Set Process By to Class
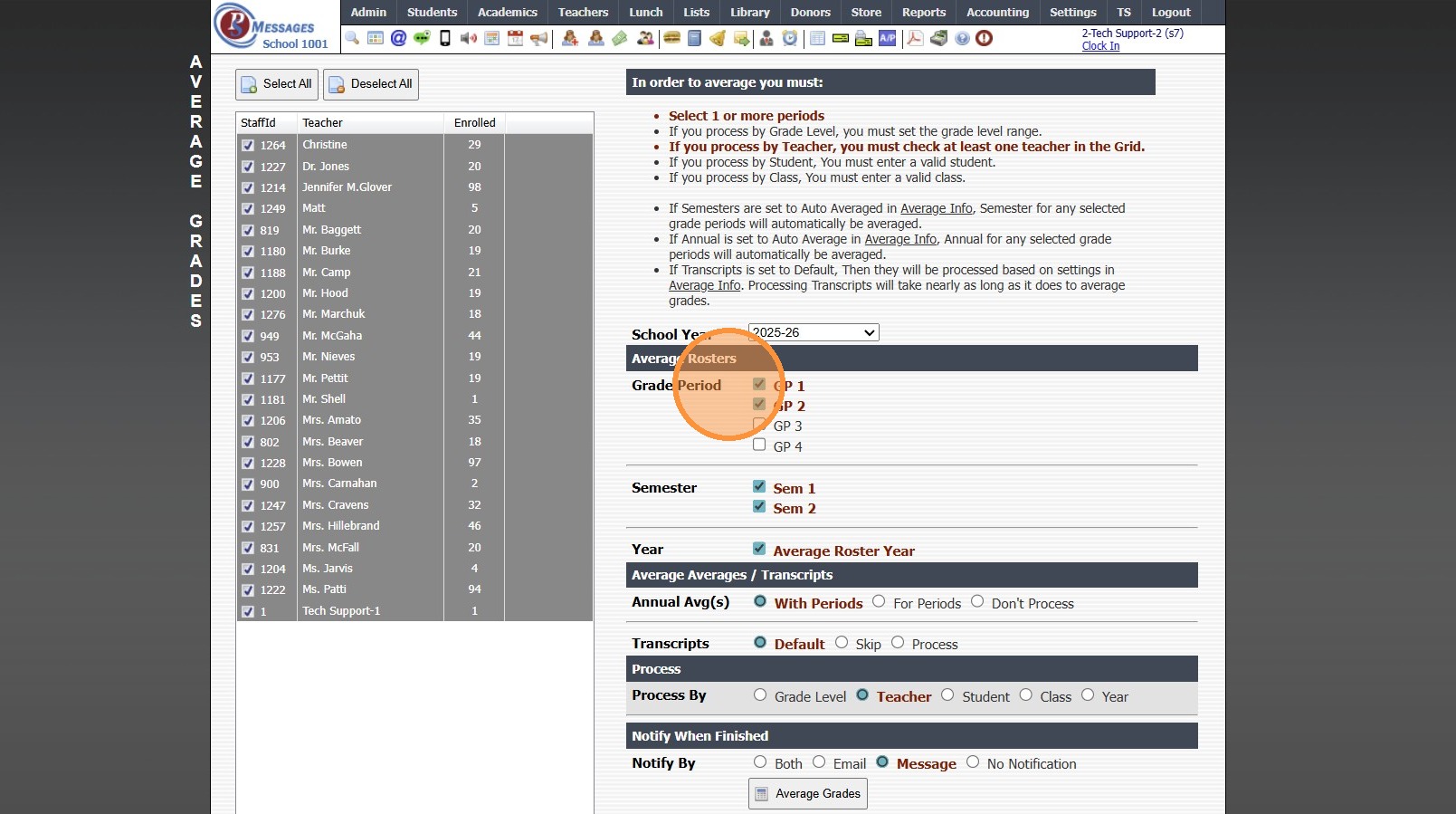 click(x=1025, y=694)
